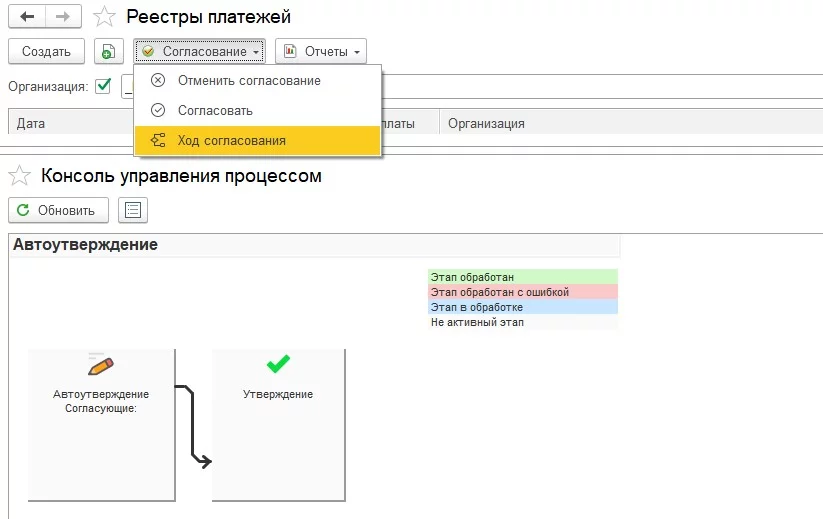The image size is (823, 519).
Task: Choose Согласовать from the menu
Action: click(215, 110)
